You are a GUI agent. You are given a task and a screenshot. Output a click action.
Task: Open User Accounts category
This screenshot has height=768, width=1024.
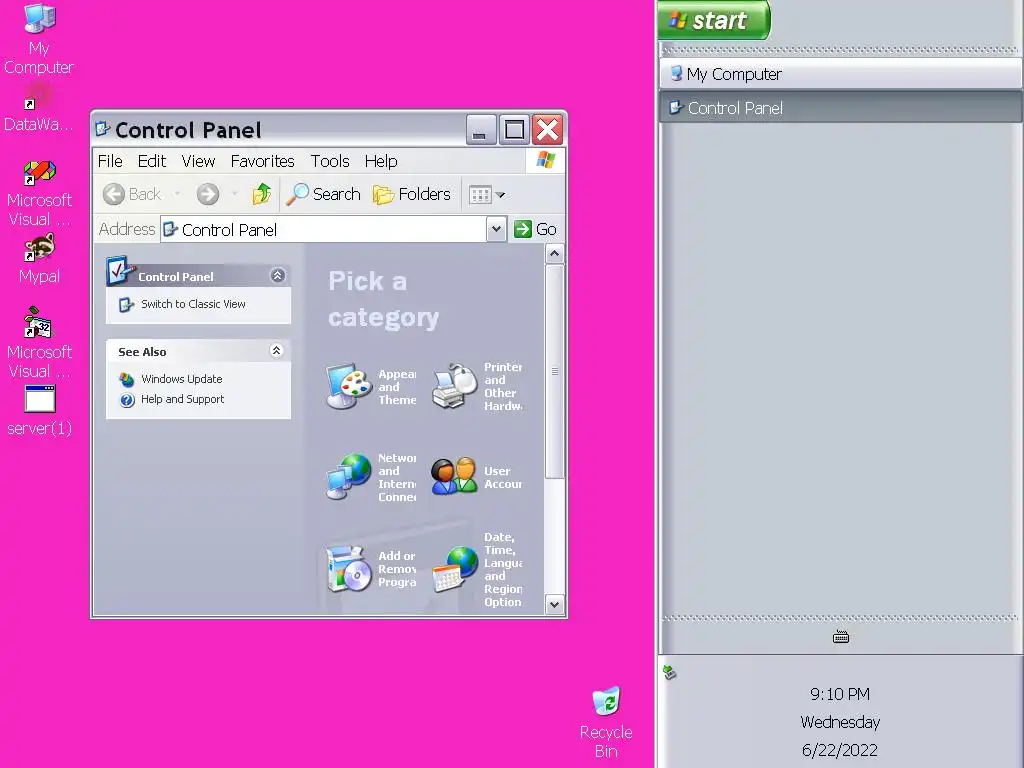[x=477, y=477]
